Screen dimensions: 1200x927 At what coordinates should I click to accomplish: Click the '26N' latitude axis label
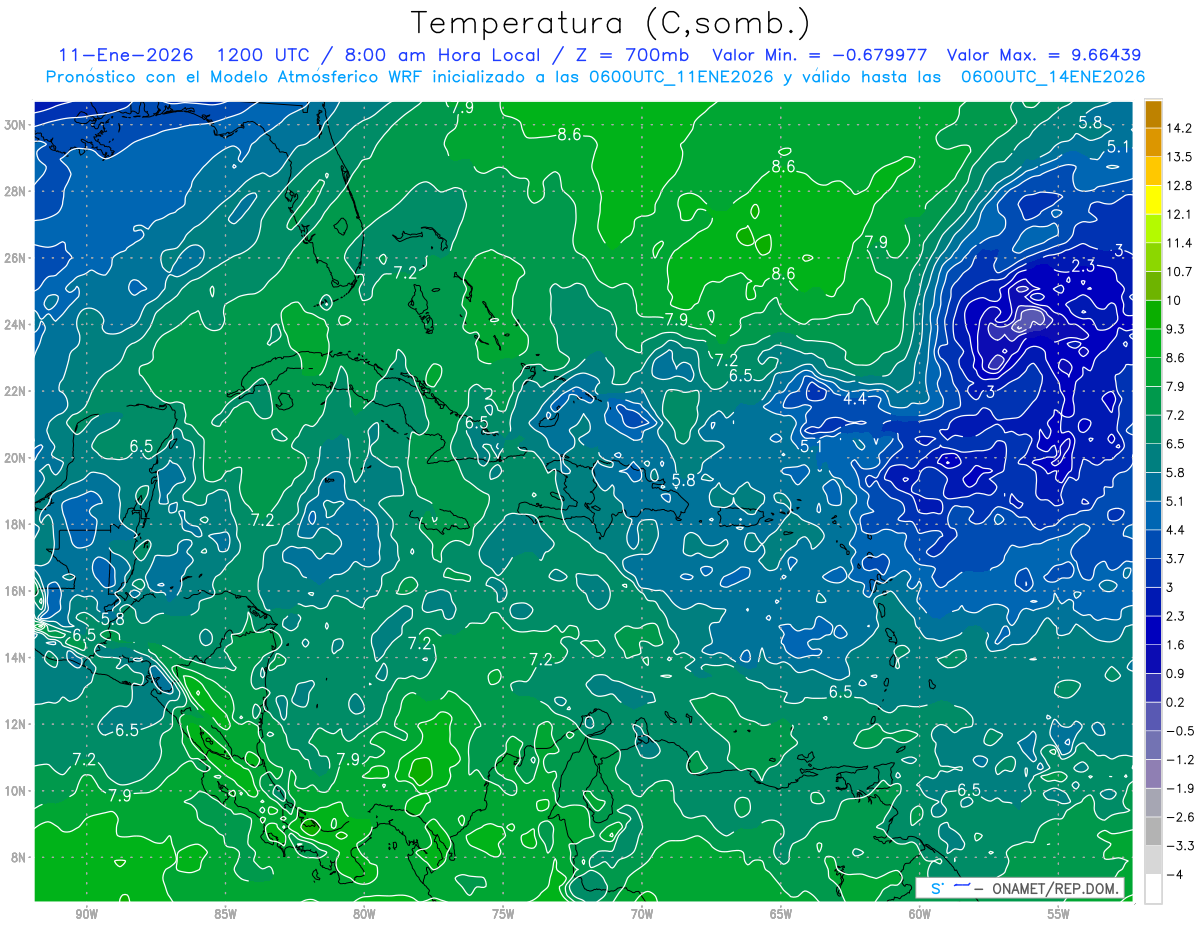coord(15,258)
